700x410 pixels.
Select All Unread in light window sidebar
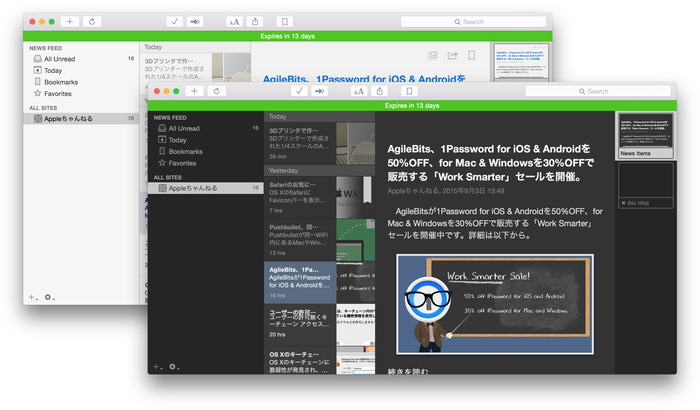[x=81, y=59]
